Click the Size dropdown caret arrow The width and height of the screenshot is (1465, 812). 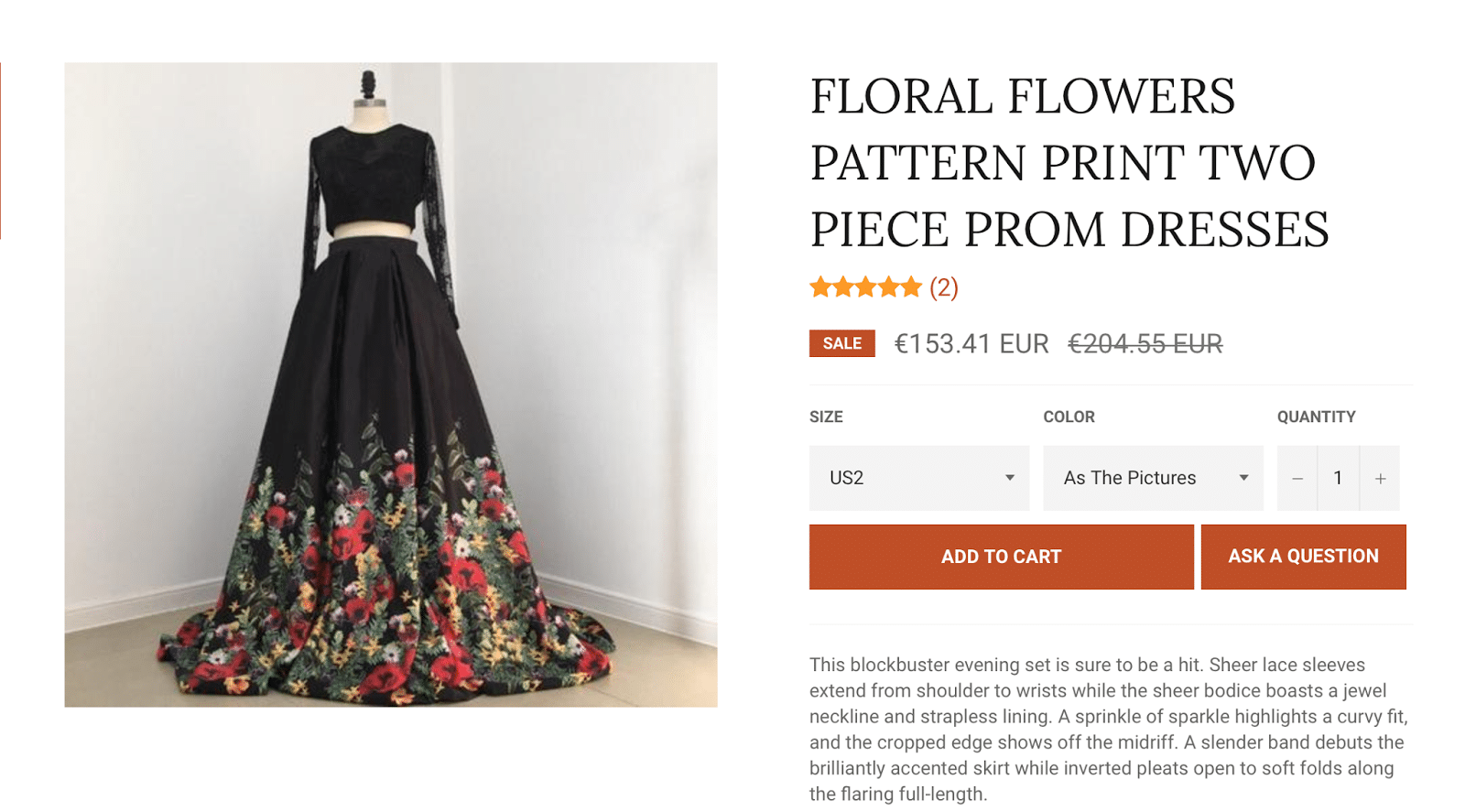tap(1009, 478)
